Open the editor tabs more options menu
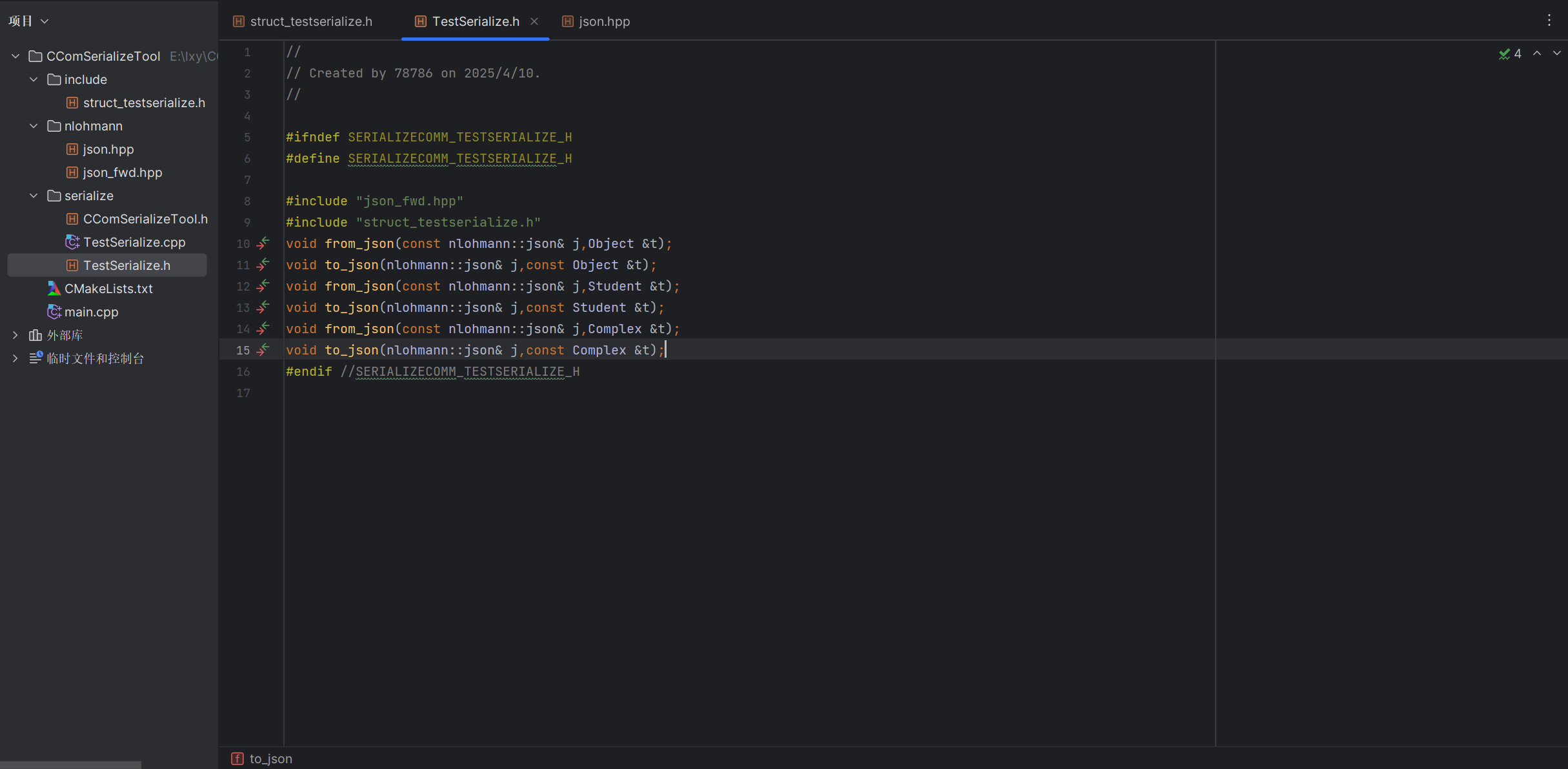Image resolution: width=1568 pixels, height=769 pixels. tap(1549, 21)
